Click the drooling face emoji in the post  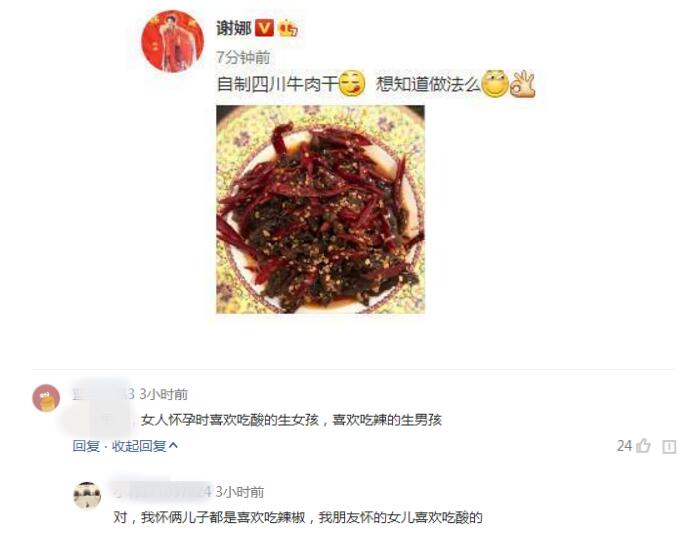pos(352,83)
